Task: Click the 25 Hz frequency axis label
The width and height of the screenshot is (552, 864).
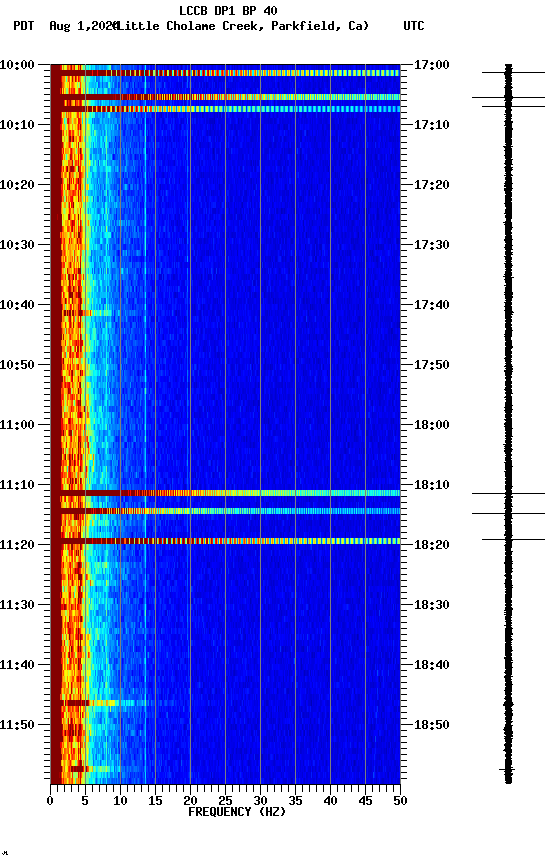Action: click(x=225, y=801)
